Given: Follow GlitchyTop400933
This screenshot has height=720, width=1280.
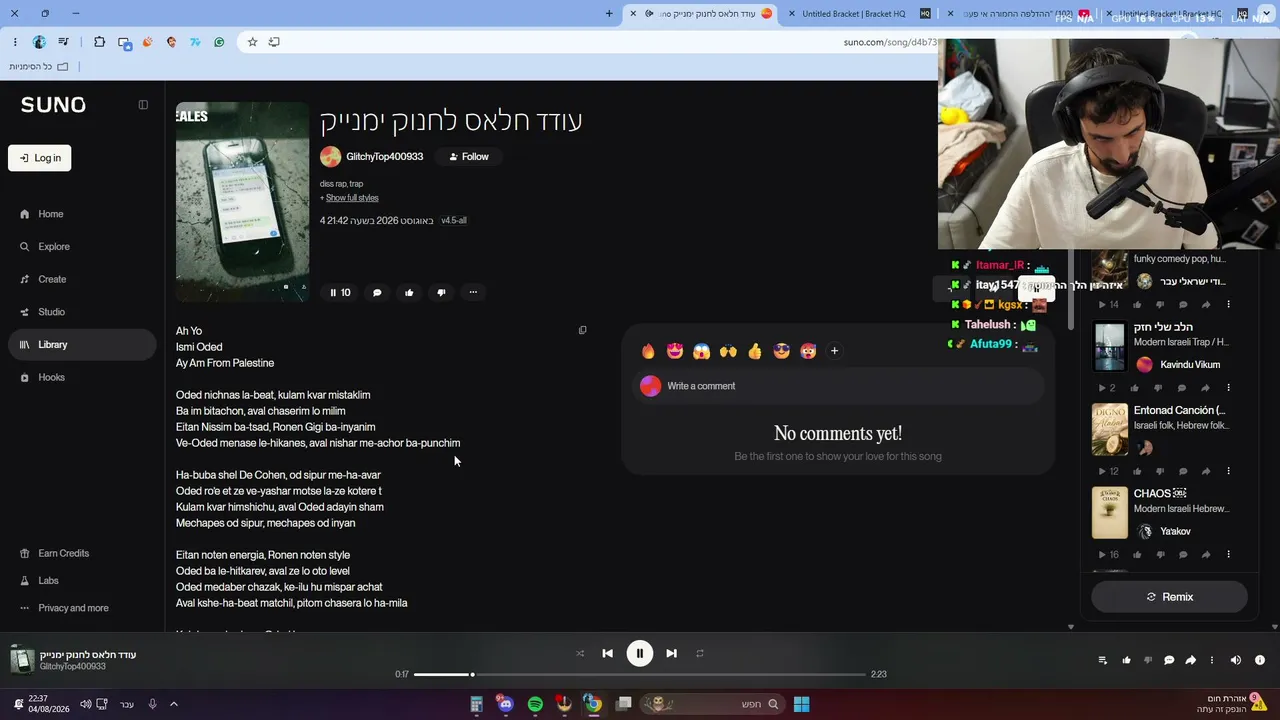Looking at the screenshot, I should point(468,157).
